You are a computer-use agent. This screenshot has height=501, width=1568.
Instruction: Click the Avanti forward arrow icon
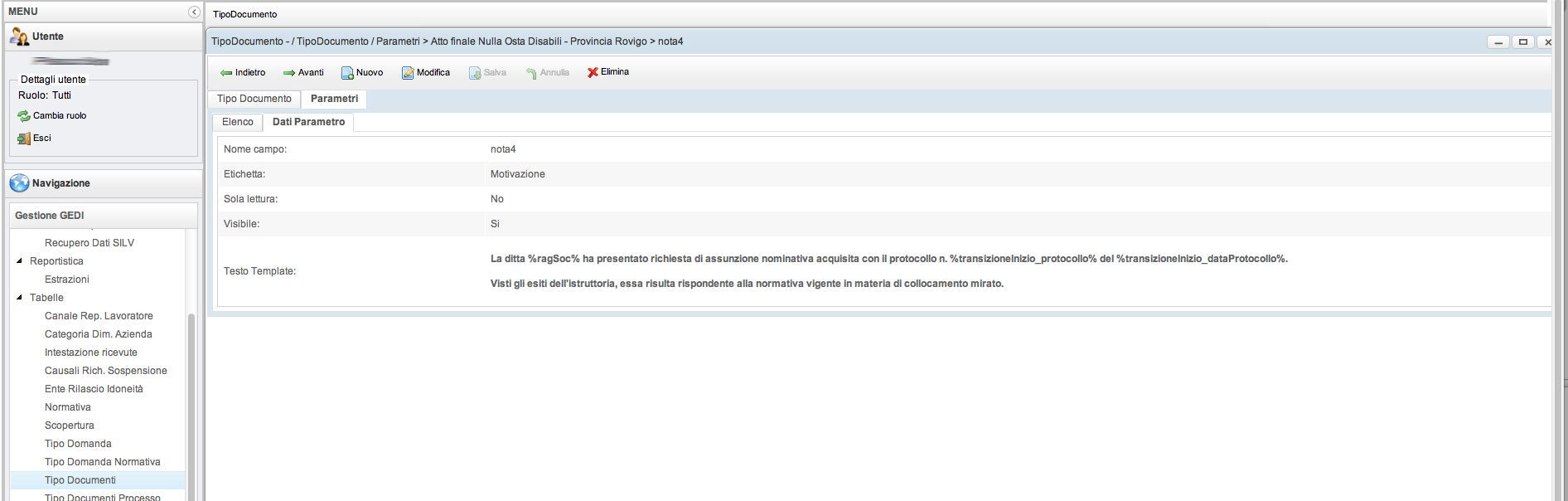289,73
